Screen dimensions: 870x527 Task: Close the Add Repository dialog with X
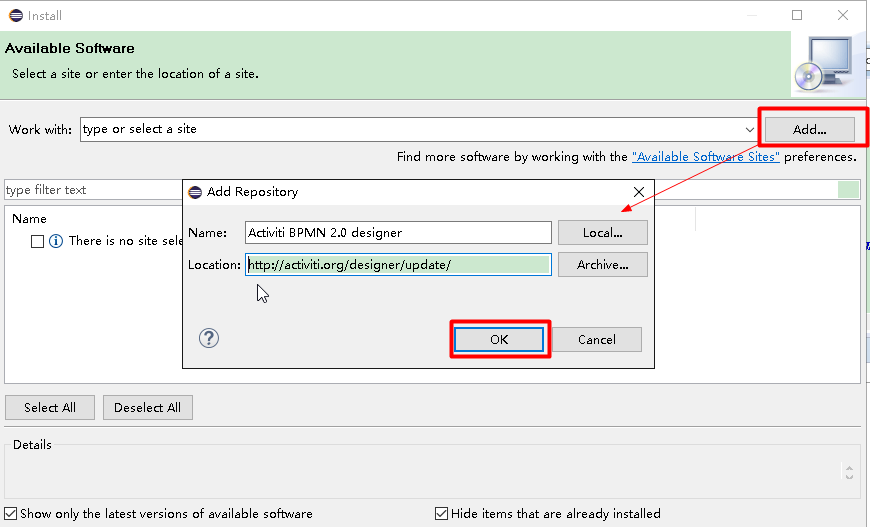(x=639, y=192)
